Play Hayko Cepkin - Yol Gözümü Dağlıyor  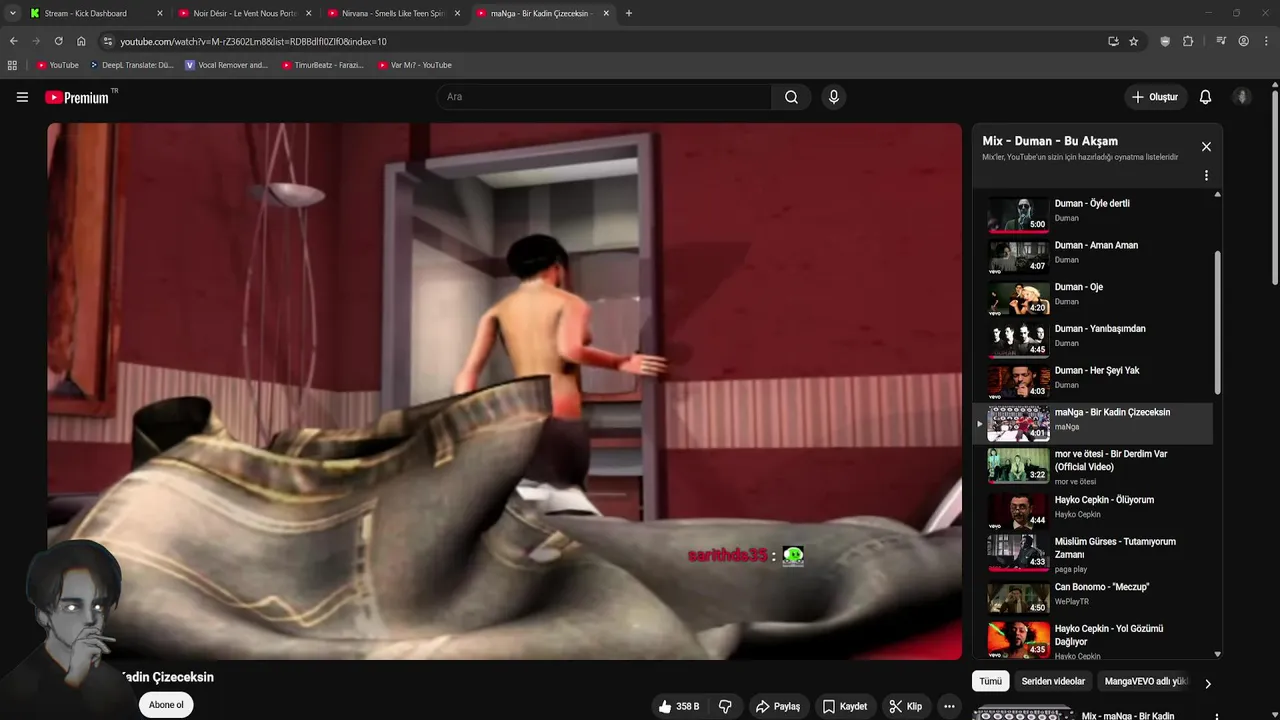1093,639
